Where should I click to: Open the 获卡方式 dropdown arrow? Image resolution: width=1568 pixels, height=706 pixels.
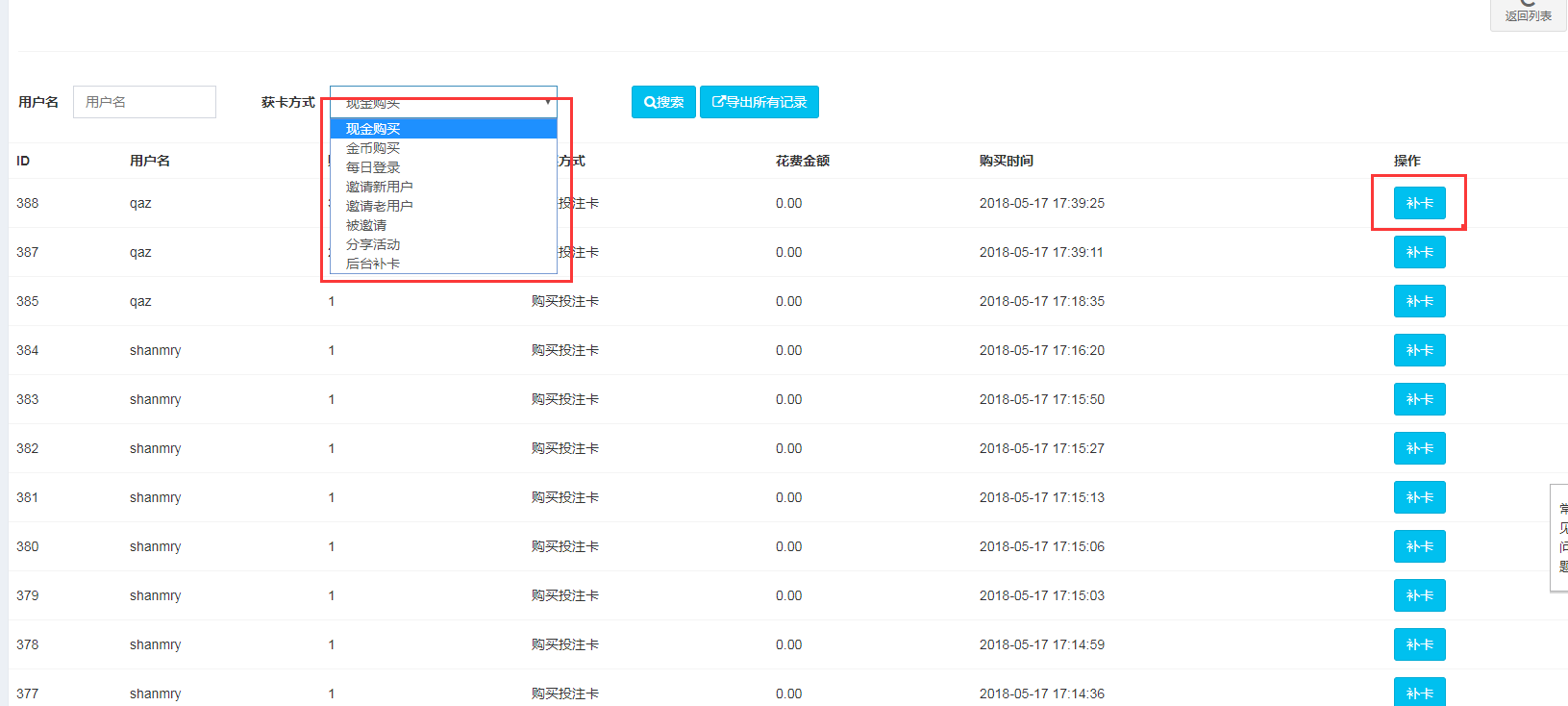[x=548, y=101]
